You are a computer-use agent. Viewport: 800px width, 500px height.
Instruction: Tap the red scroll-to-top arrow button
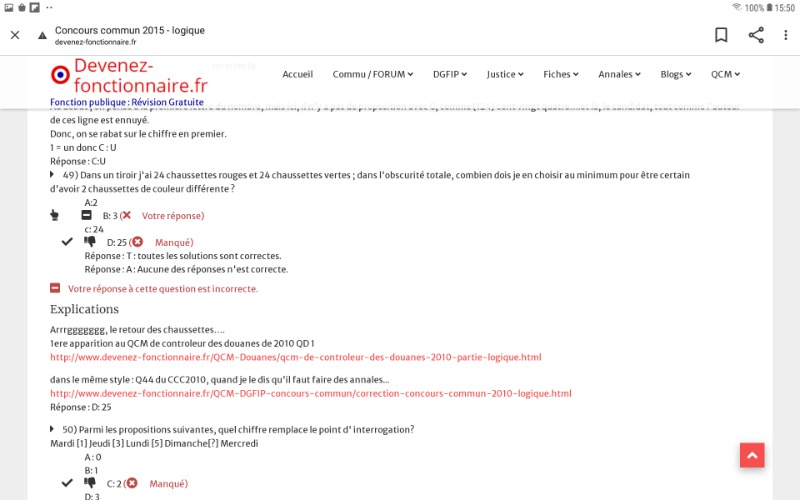pos(752,455)
